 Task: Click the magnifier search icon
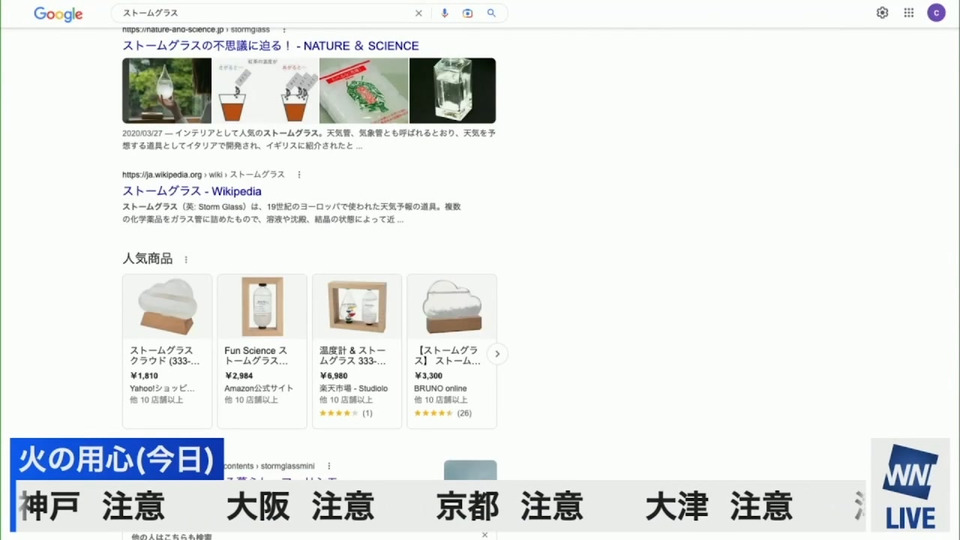tap(491, 13)
